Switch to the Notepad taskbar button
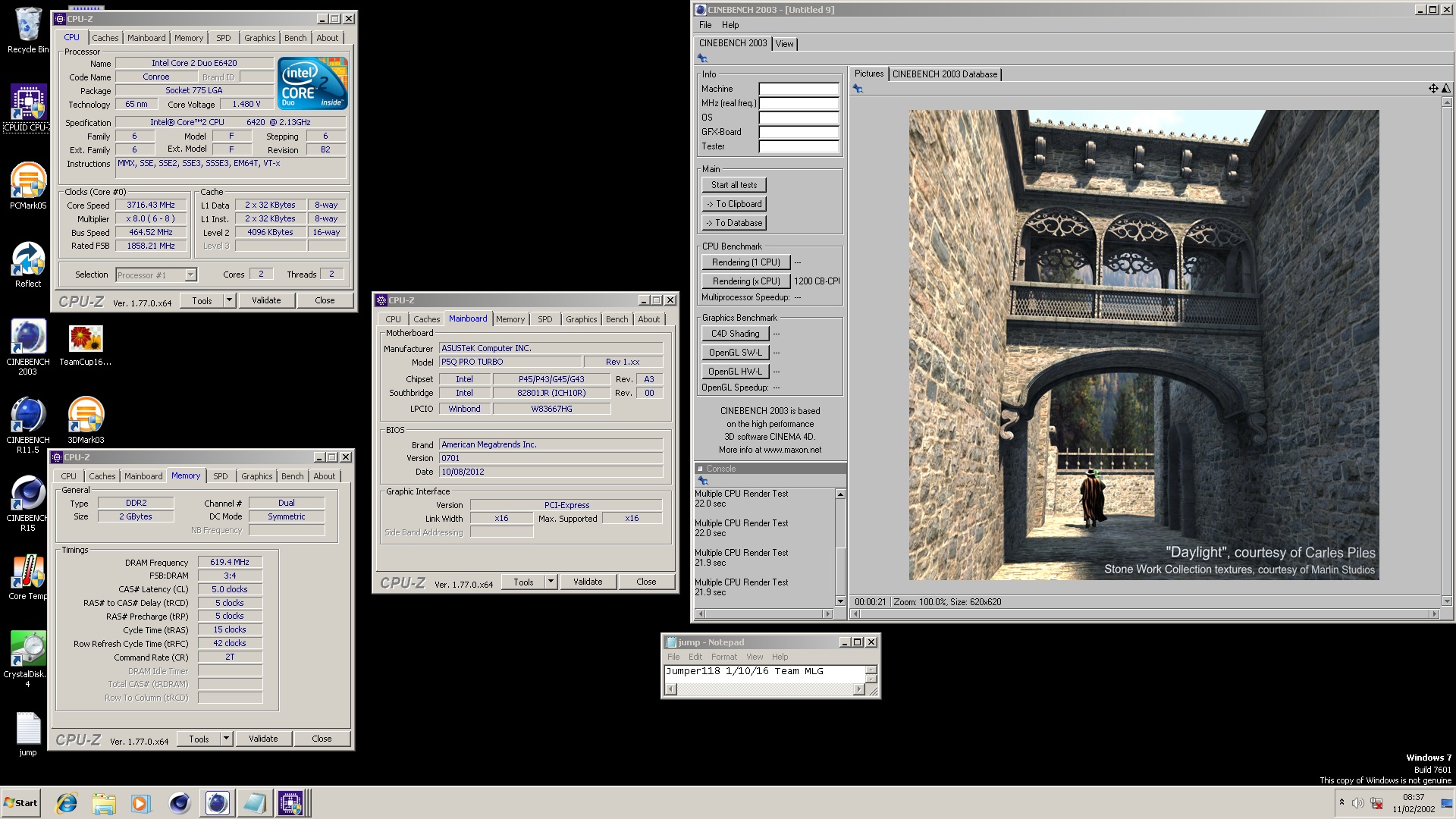This screenshot has width=1456, height=819. click(x=254, y=803)
